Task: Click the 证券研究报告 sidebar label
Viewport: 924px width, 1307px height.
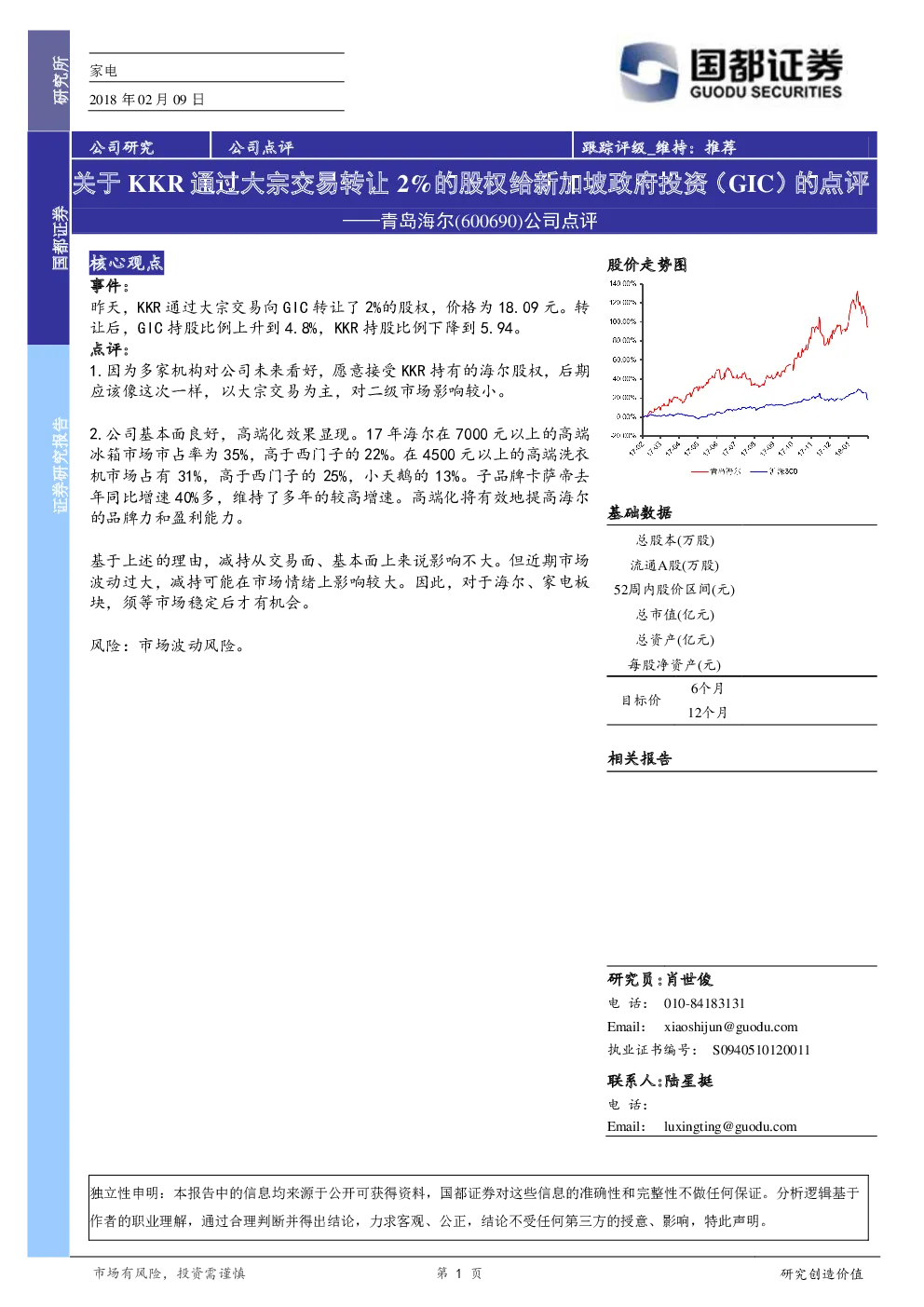Action: (60, 466)
